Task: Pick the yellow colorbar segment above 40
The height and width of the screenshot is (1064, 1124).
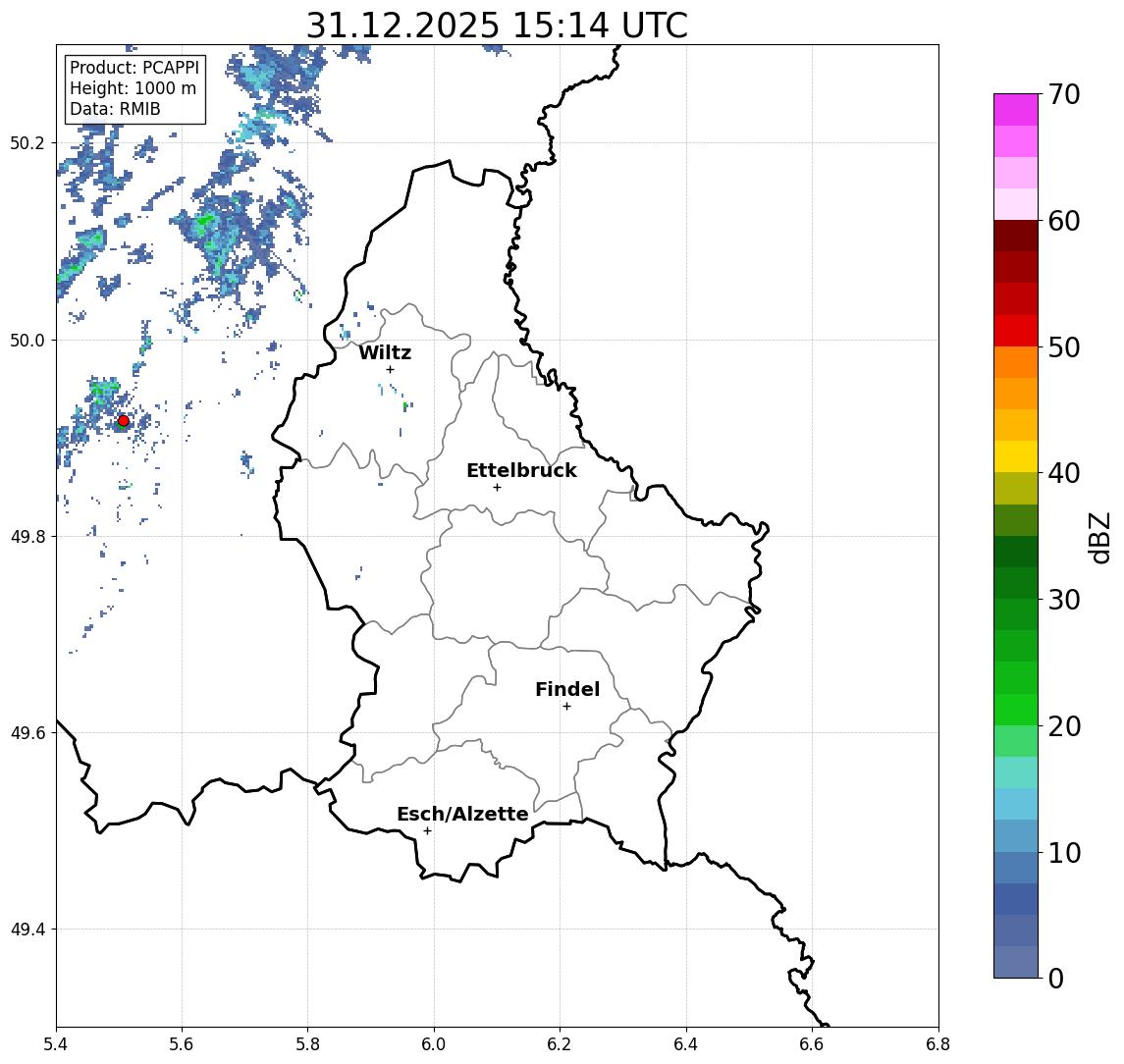Action: [1016, 456]
